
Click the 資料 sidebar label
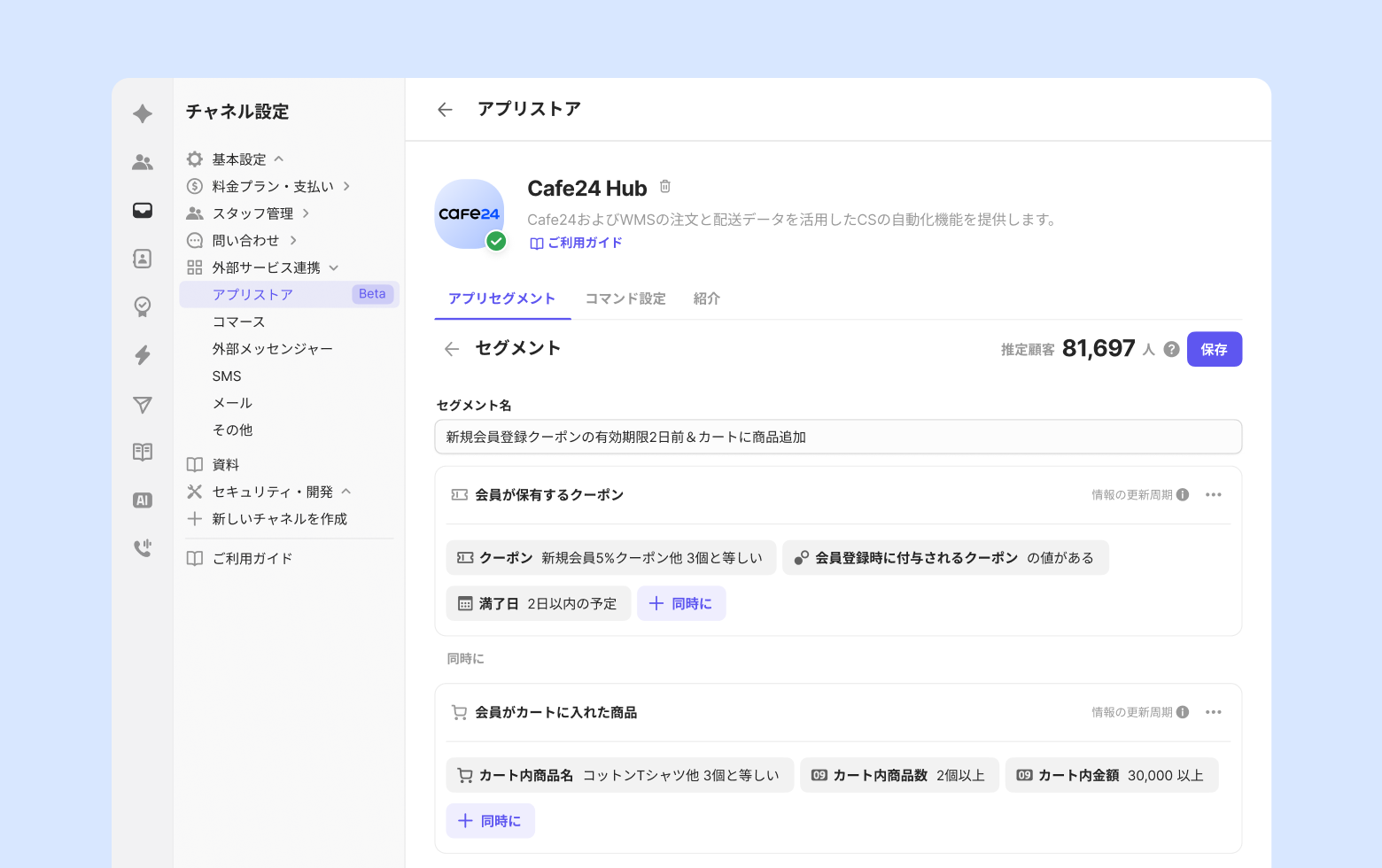tap(226, 465)
